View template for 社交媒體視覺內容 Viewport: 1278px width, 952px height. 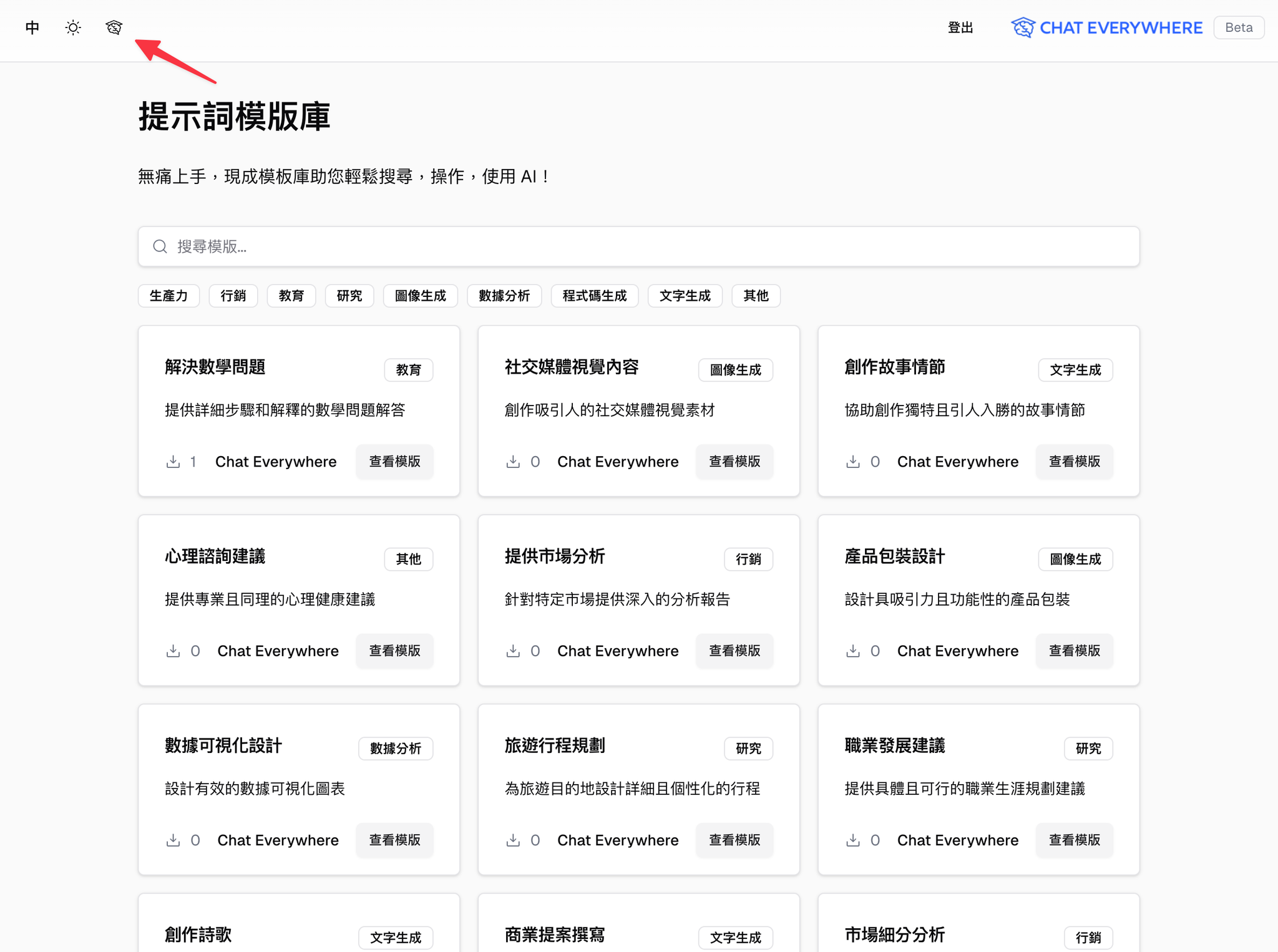734,462
